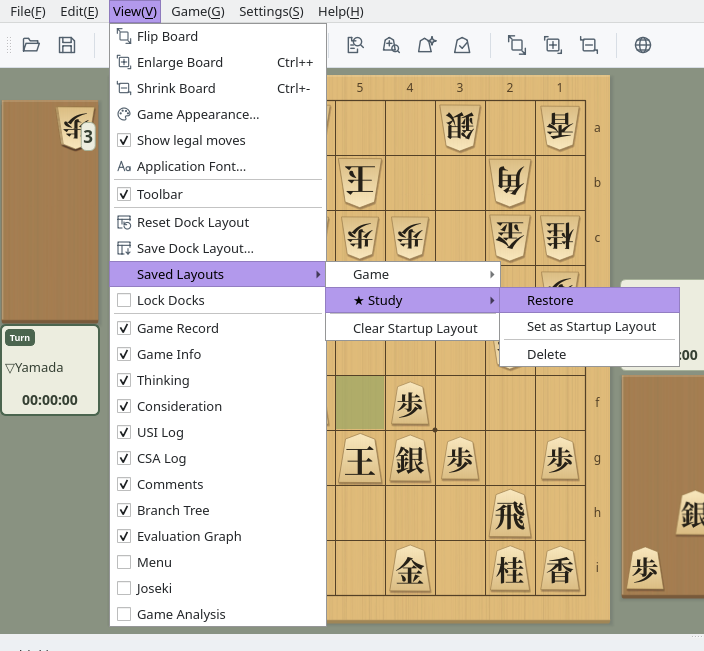Select the pawn on square 4f
This screenshot has width=704, height=651.
click(x=409, y=403)
